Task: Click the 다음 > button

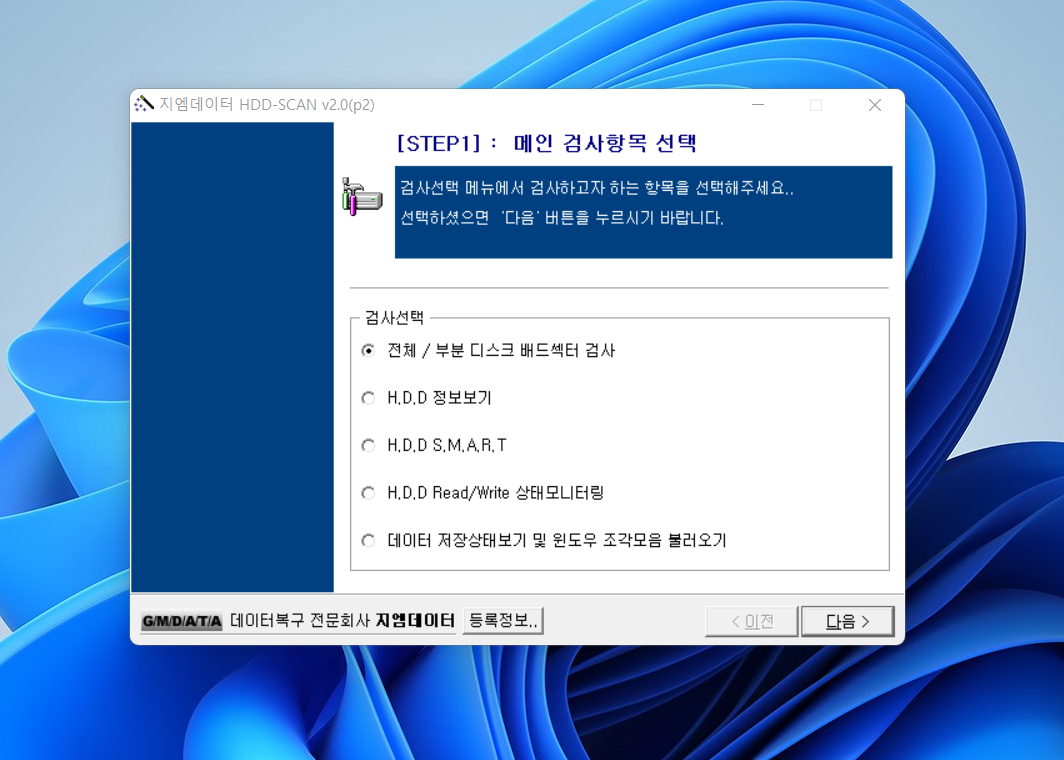Action: pos(848,621)
